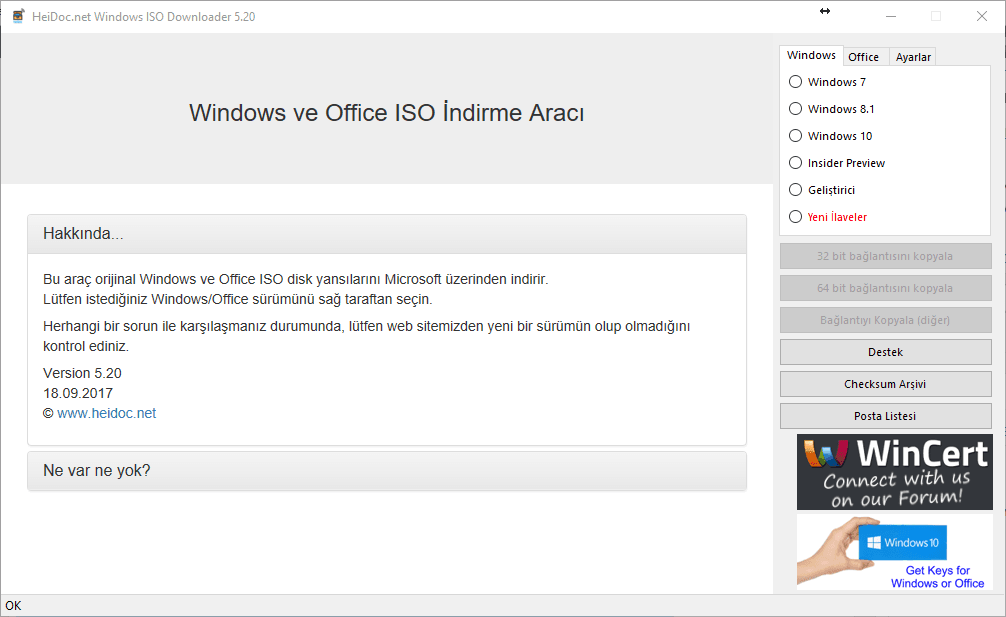Click the Posta Listesi button

pos(885,416)
